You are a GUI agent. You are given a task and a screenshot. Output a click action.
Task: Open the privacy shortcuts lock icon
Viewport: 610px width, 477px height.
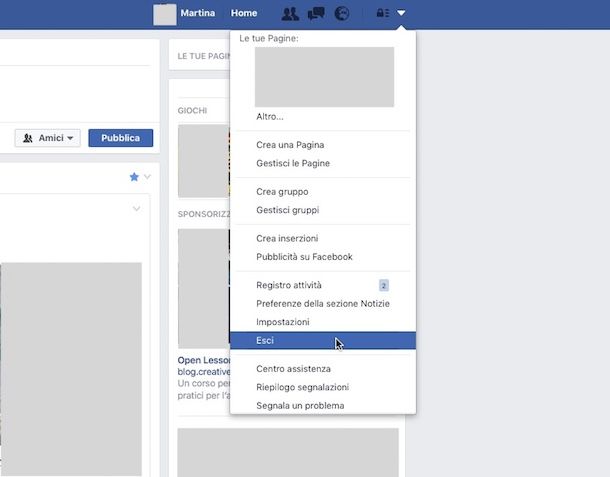(x=383, y=13)
